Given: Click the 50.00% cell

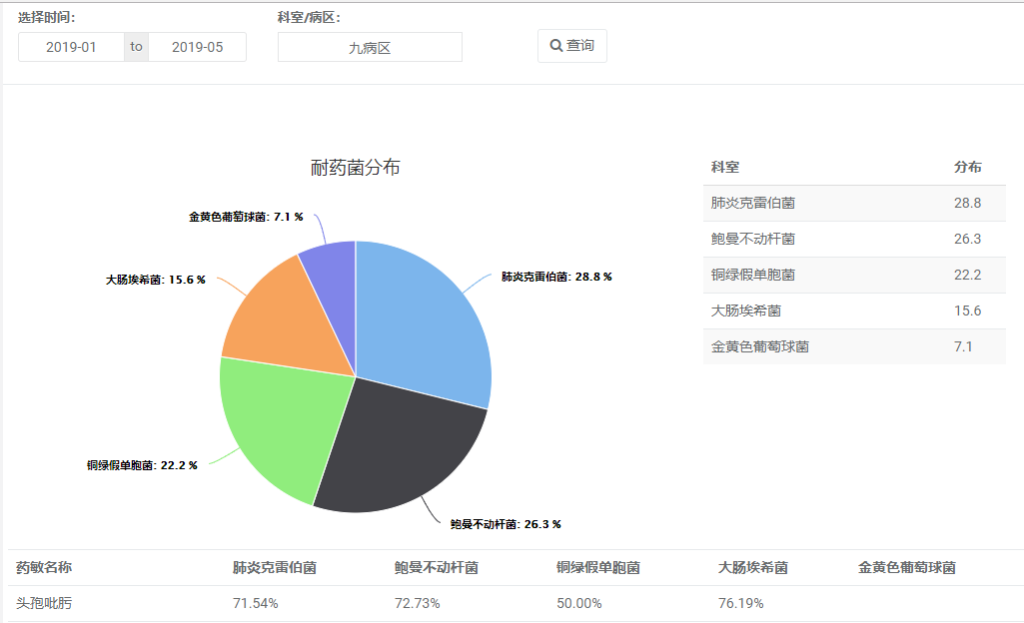Looking at the screenshot, I should tap(579, 603).
